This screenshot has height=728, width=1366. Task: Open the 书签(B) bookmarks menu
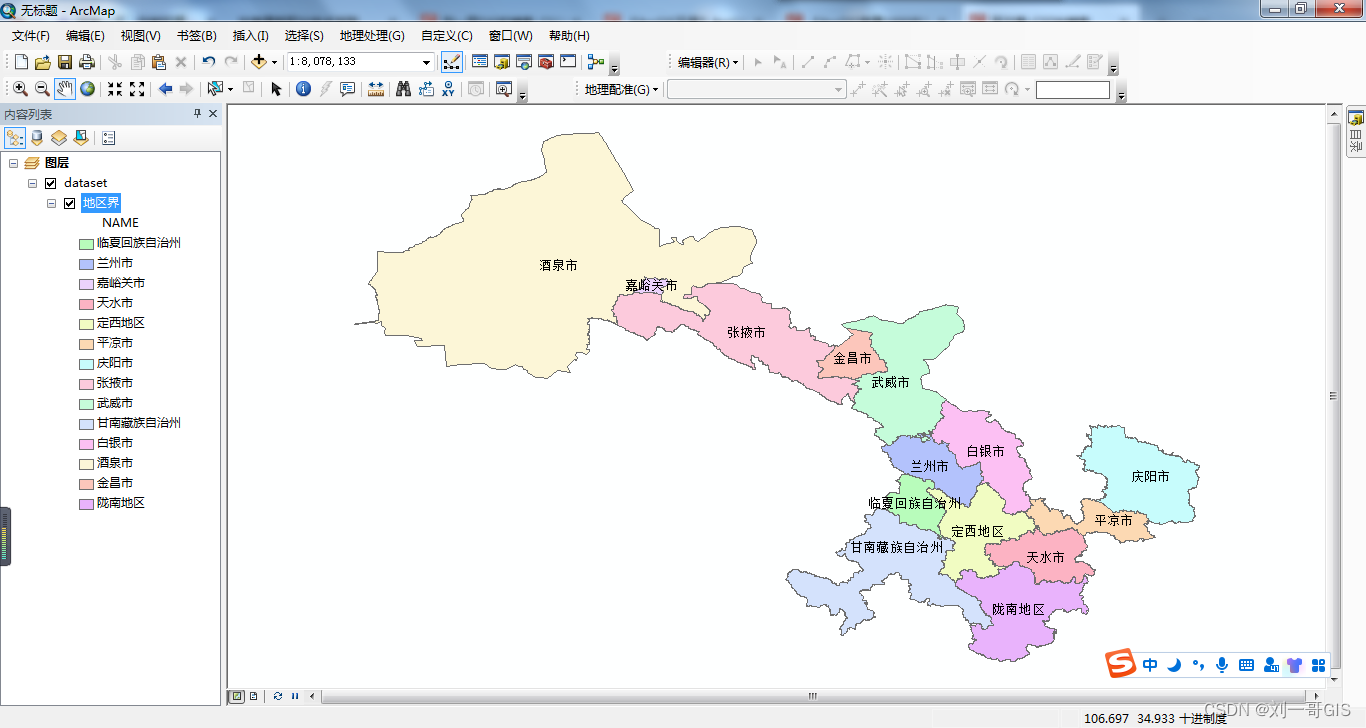click(x=196, y=36)
